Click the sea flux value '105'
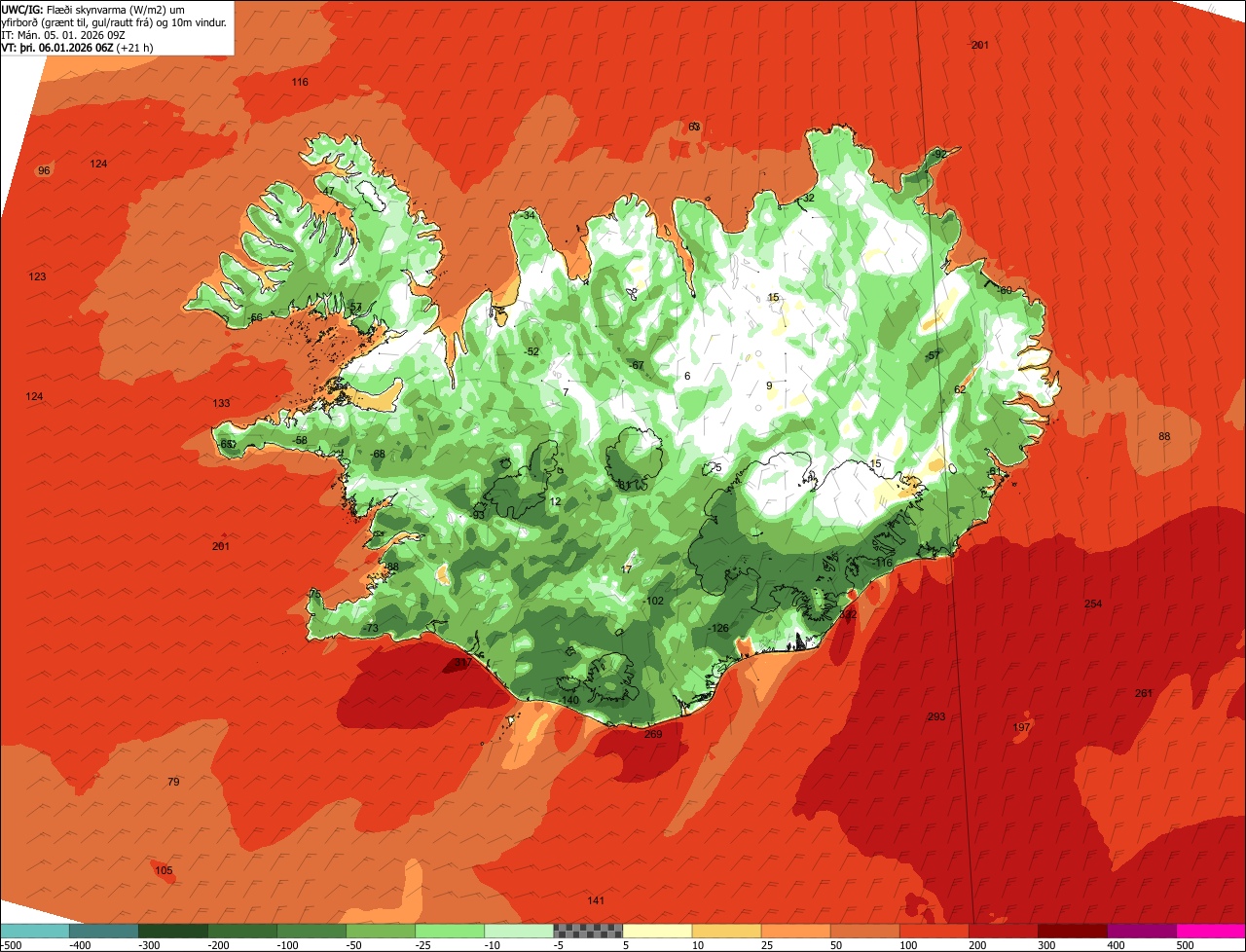 pyautogui.click(x=164, y=871)
